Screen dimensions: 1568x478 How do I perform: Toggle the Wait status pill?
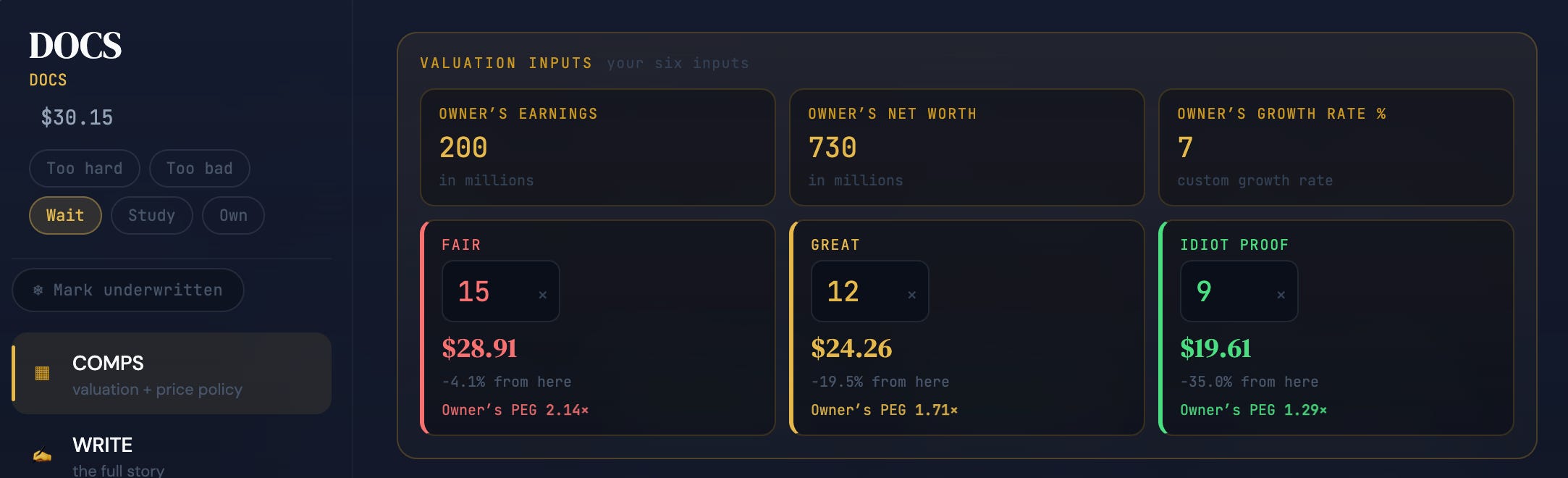pyautogui.click(x=65, y=215)
